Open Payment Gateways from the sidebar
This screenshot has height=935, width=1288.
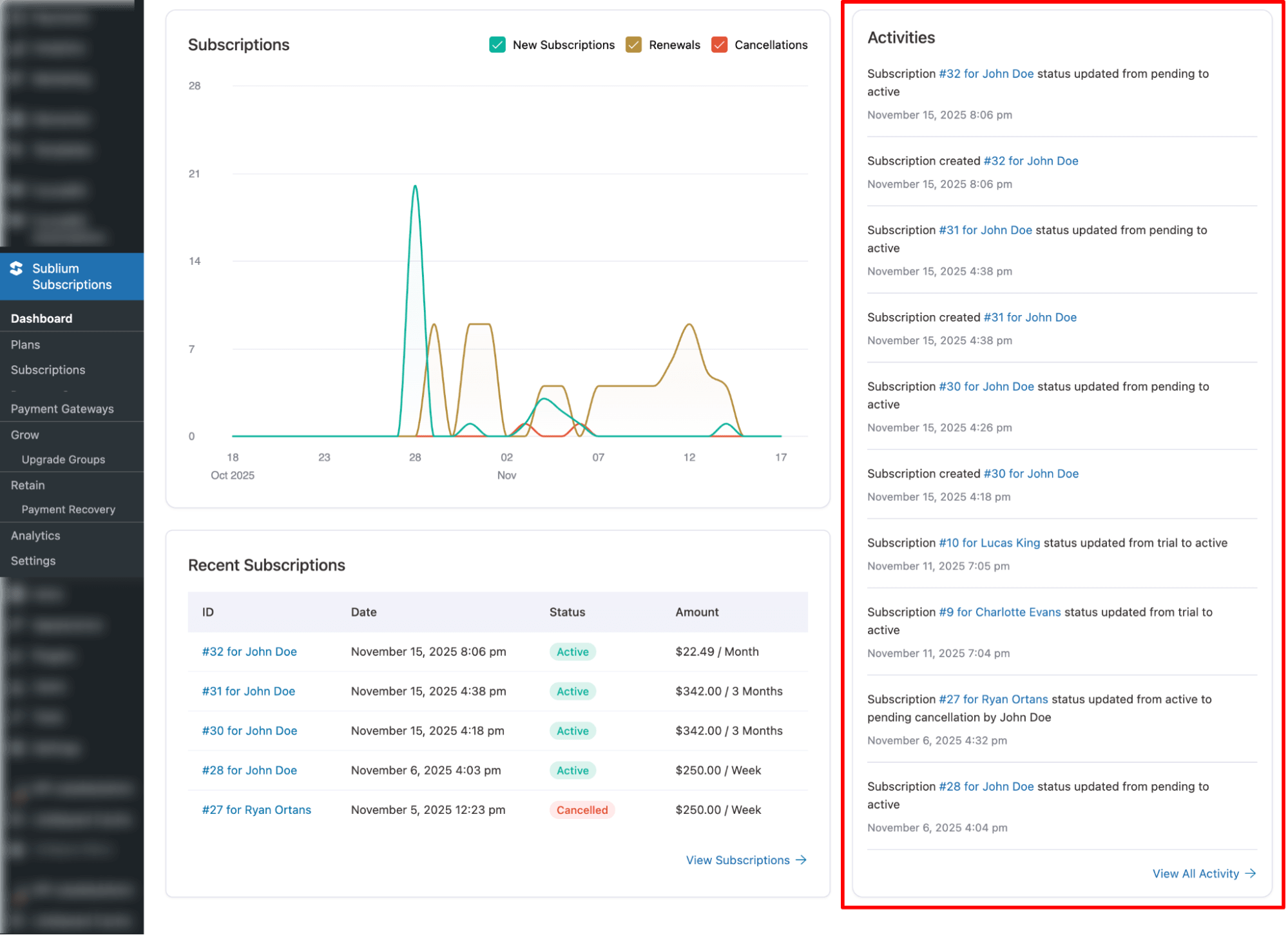click(x=62, y=409)
